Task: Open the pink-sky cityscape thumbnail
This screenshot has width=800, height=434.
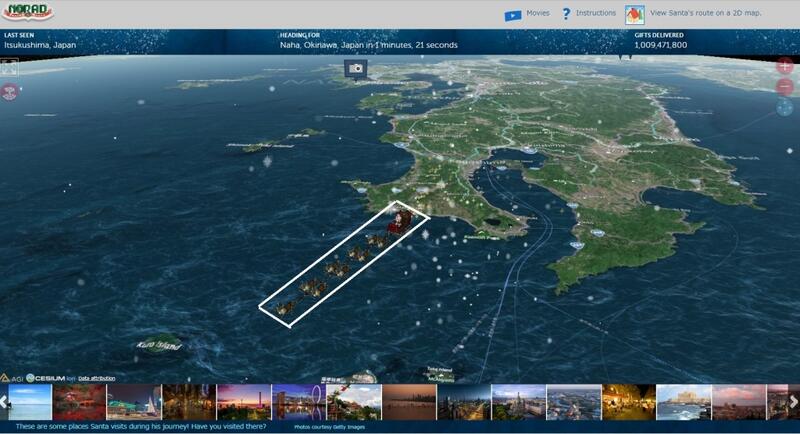Action: (x=739, y=402)
